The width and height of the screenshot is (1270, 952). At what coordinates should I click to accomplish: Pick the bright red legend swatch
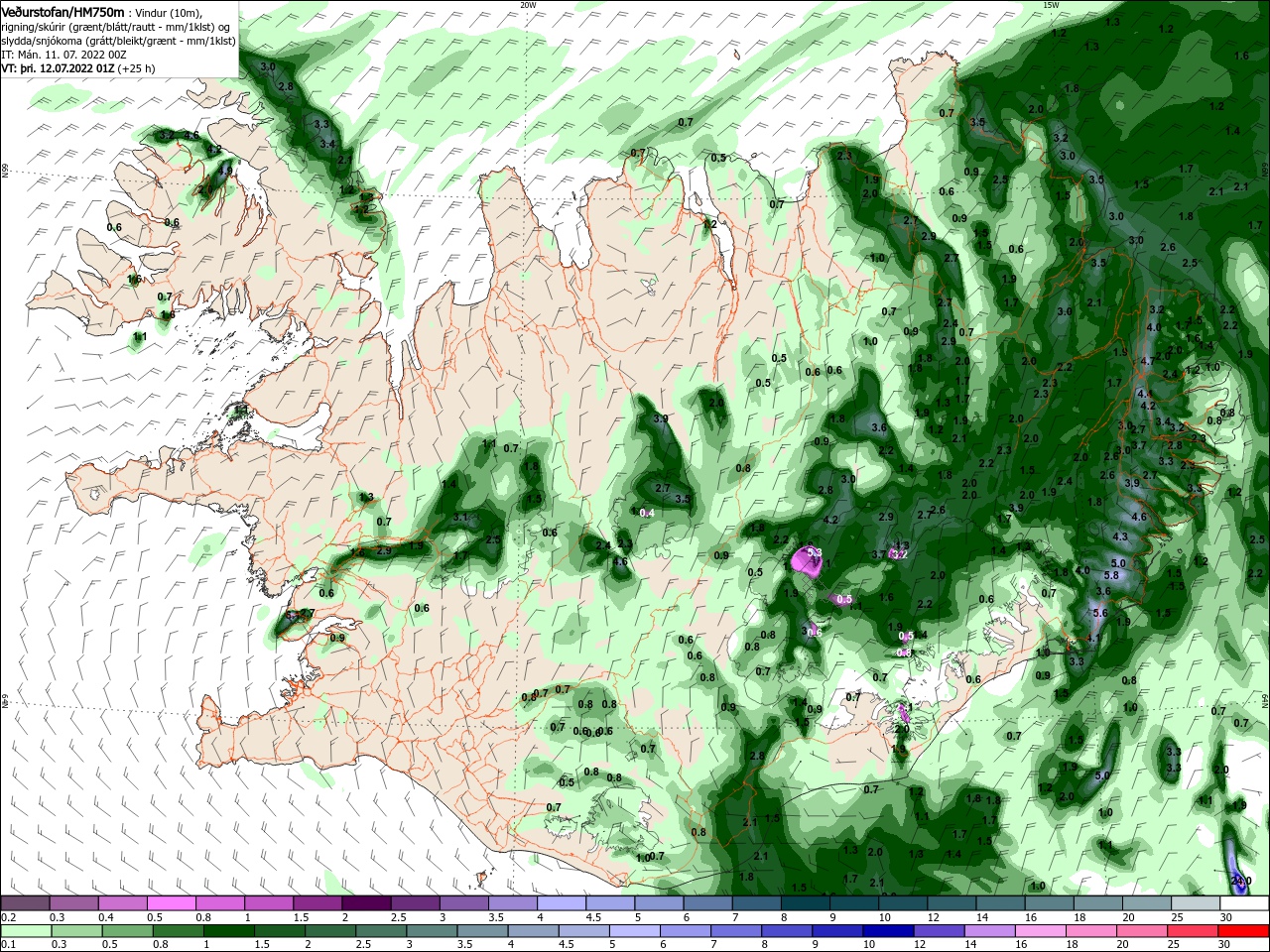(1245, 931)
